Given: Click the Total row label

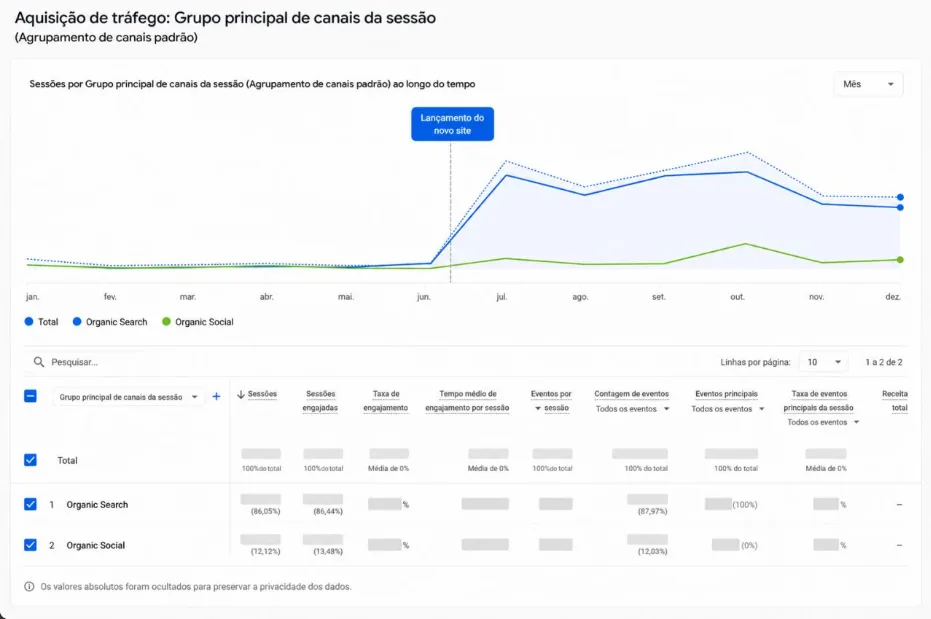Looking at the screenshot, I should coord(67,460).
